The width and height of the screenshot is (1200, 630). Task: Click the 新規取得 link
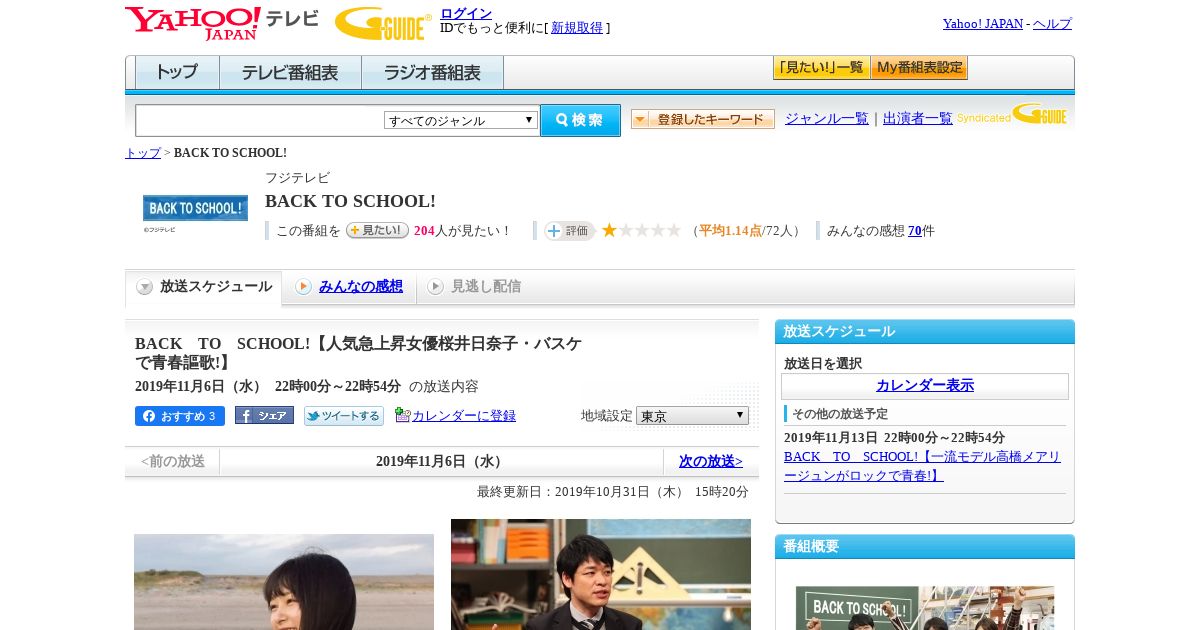click(x=577, y=28)
